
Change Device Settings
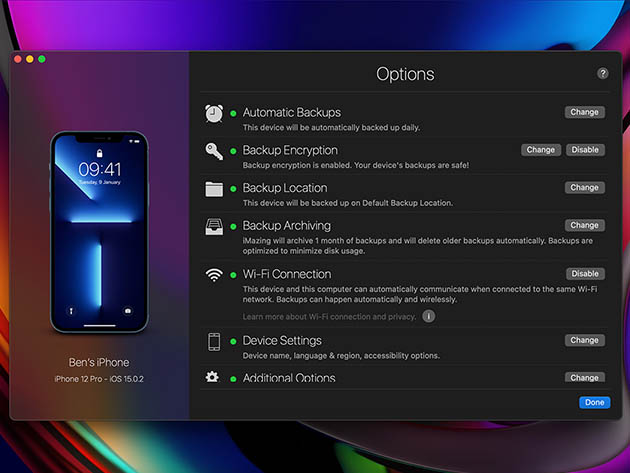[x=585, y=340]
